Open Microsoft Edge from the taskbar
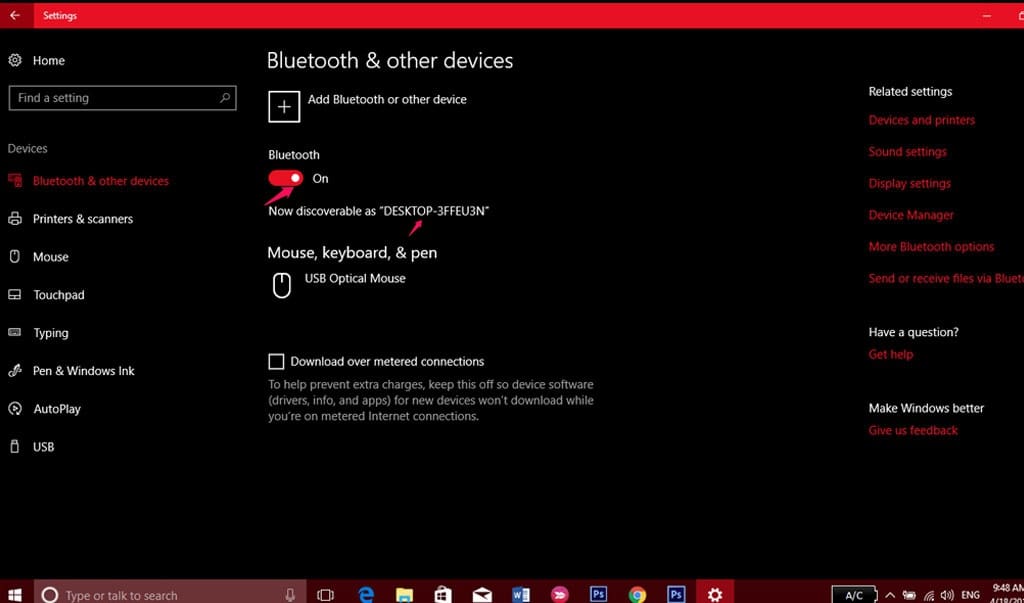This screenshot has width=1024, height=603. click(x=365, y=594)
